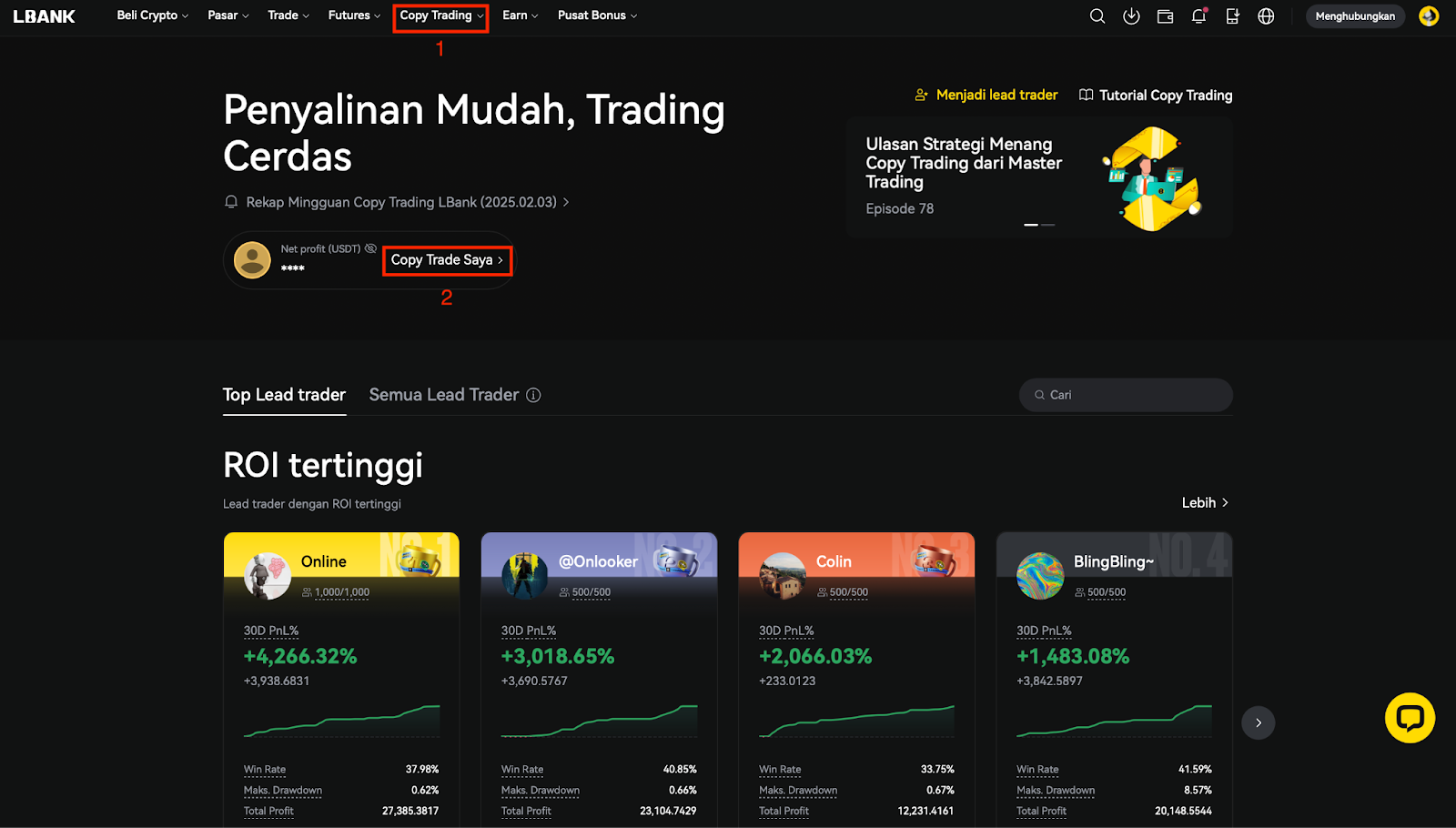Switch to Top Lead trader tab
Screen dimensions: 1456x828
pos(284,395)
